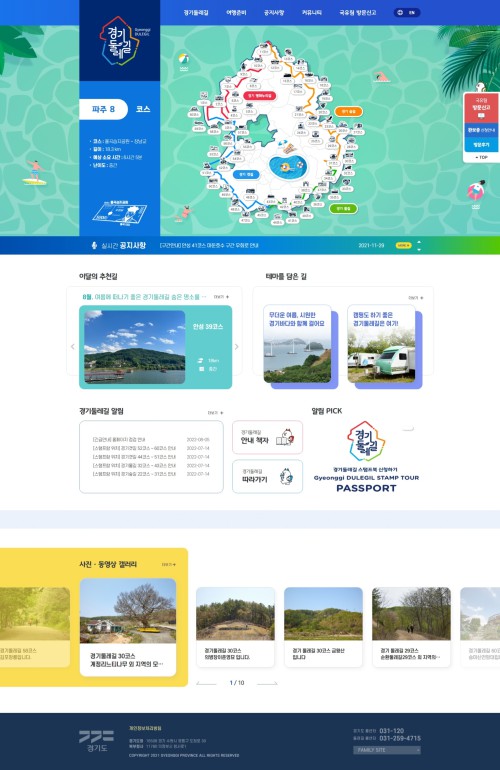Go to the previous recommended course slide

(x=73, y=347)
